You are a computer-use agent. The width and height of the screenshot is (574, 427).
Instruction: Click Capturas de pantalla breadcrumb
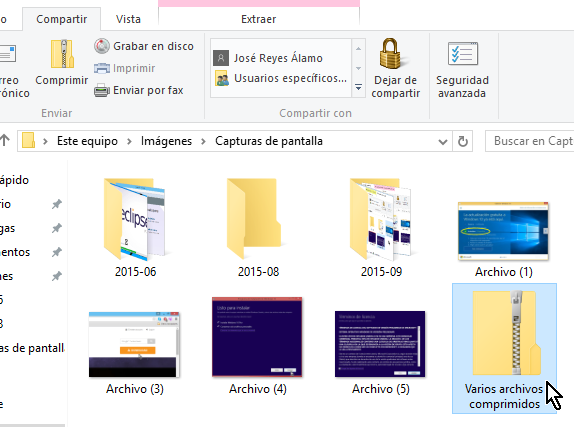(x=269, y=141)
